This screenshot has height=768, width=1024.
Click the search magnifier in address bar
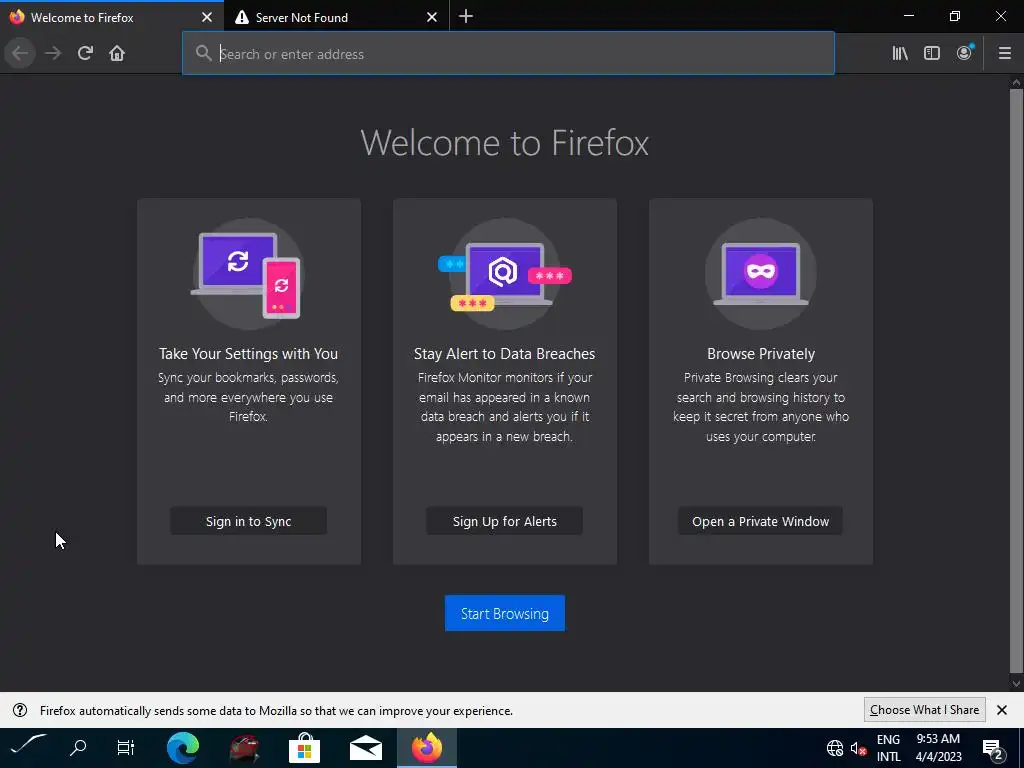(x=204, y=54)
